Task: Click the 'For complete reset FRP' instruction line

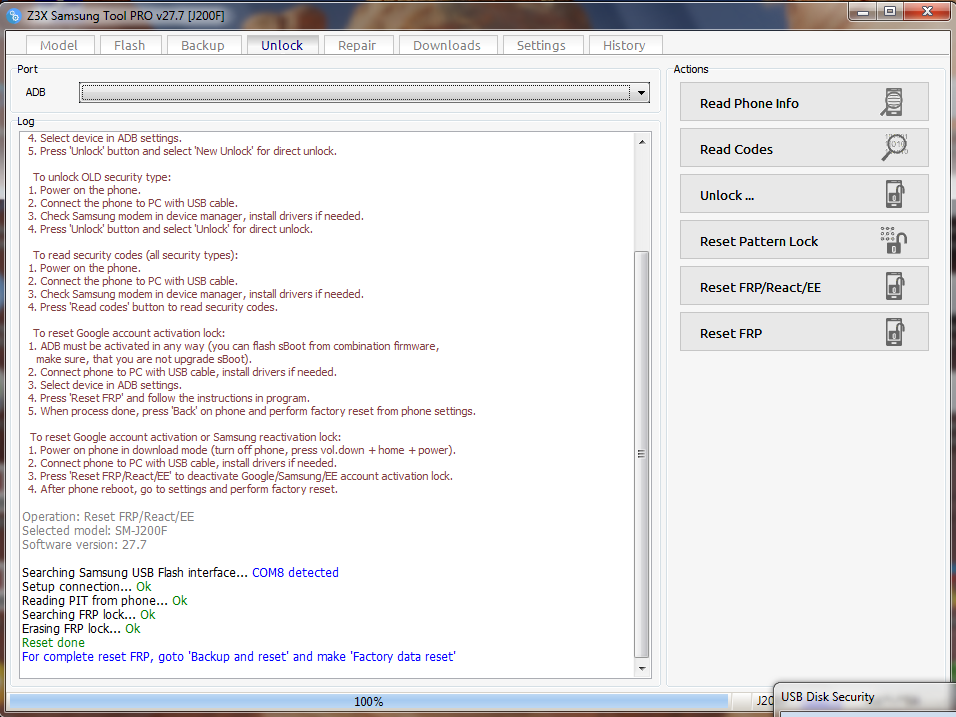Action: (238, 657)
